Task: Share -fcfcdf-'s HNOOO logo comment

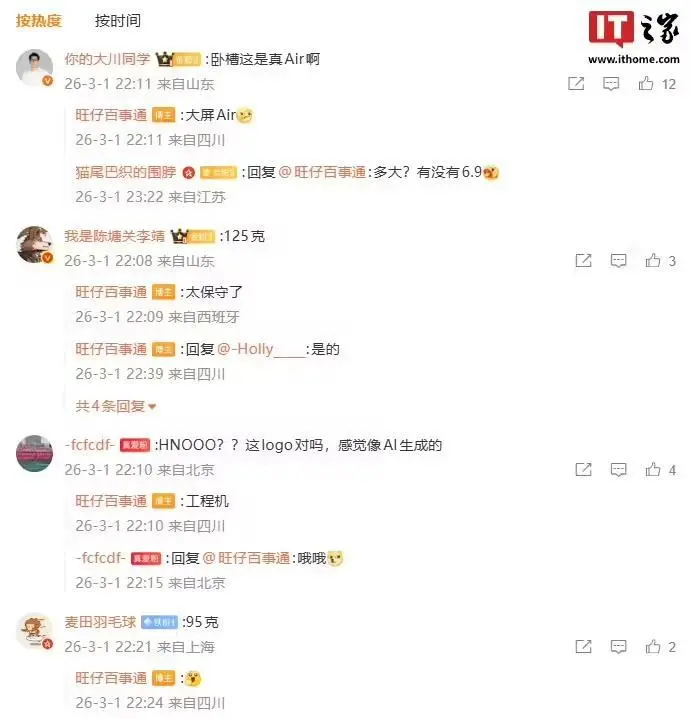Action: click(x=583, y=469)
